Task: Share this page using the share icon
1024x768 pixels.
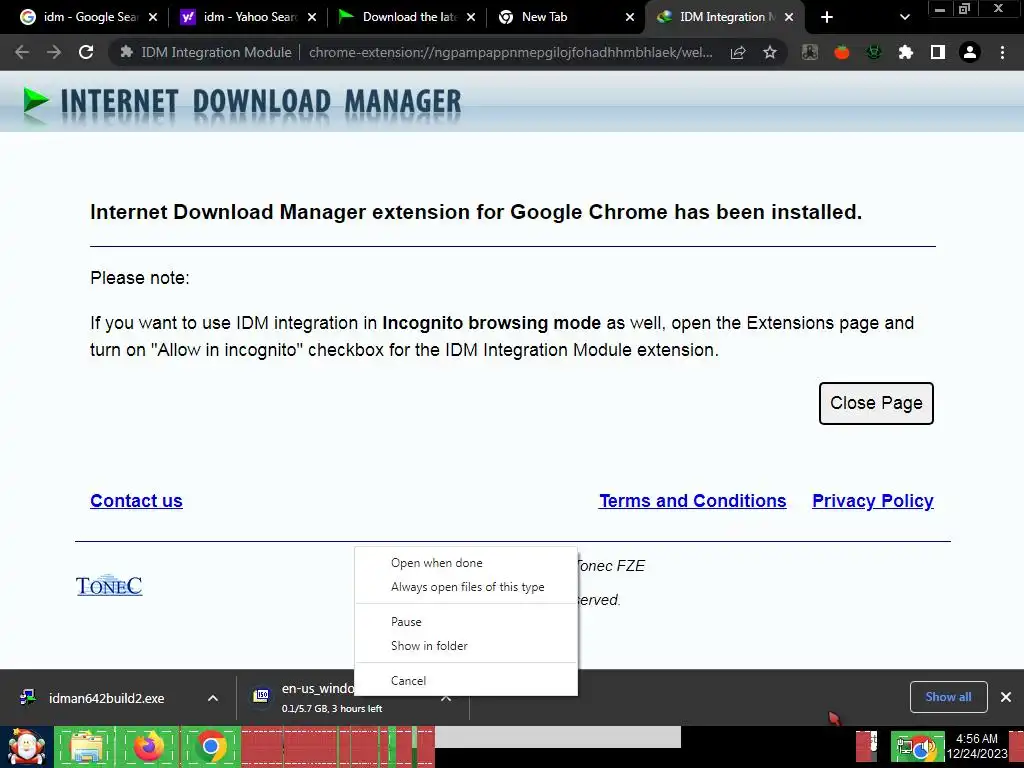Action: pyautogui.click(x=738, y=52)
